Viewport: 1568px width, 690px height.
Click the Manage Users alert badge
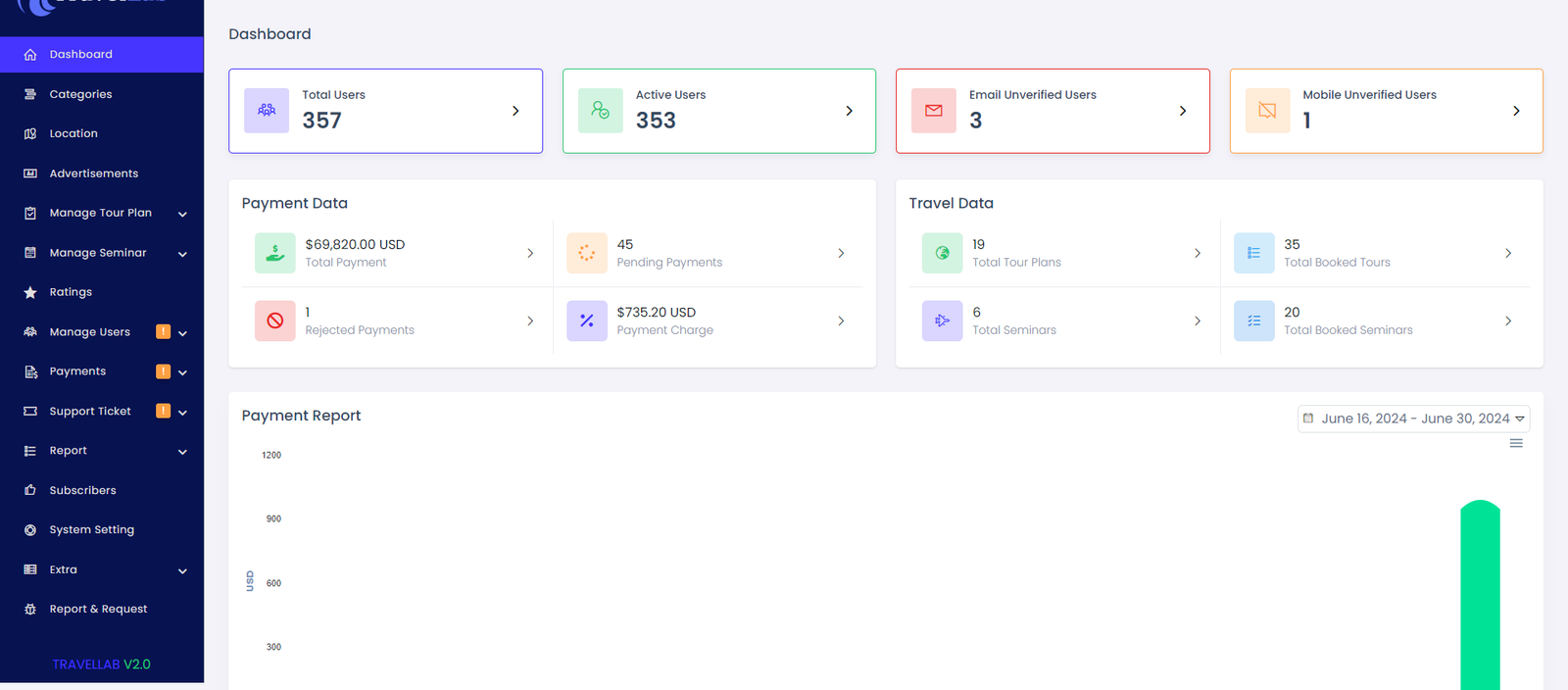164,331
